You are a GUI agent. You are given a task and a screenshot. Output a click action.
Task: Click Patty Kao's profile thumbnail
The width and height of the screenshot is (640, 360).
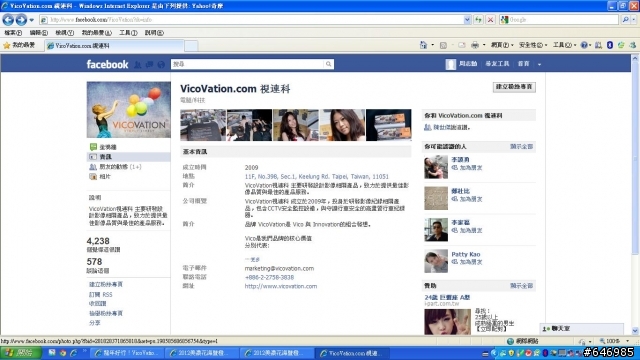(436, 261)
